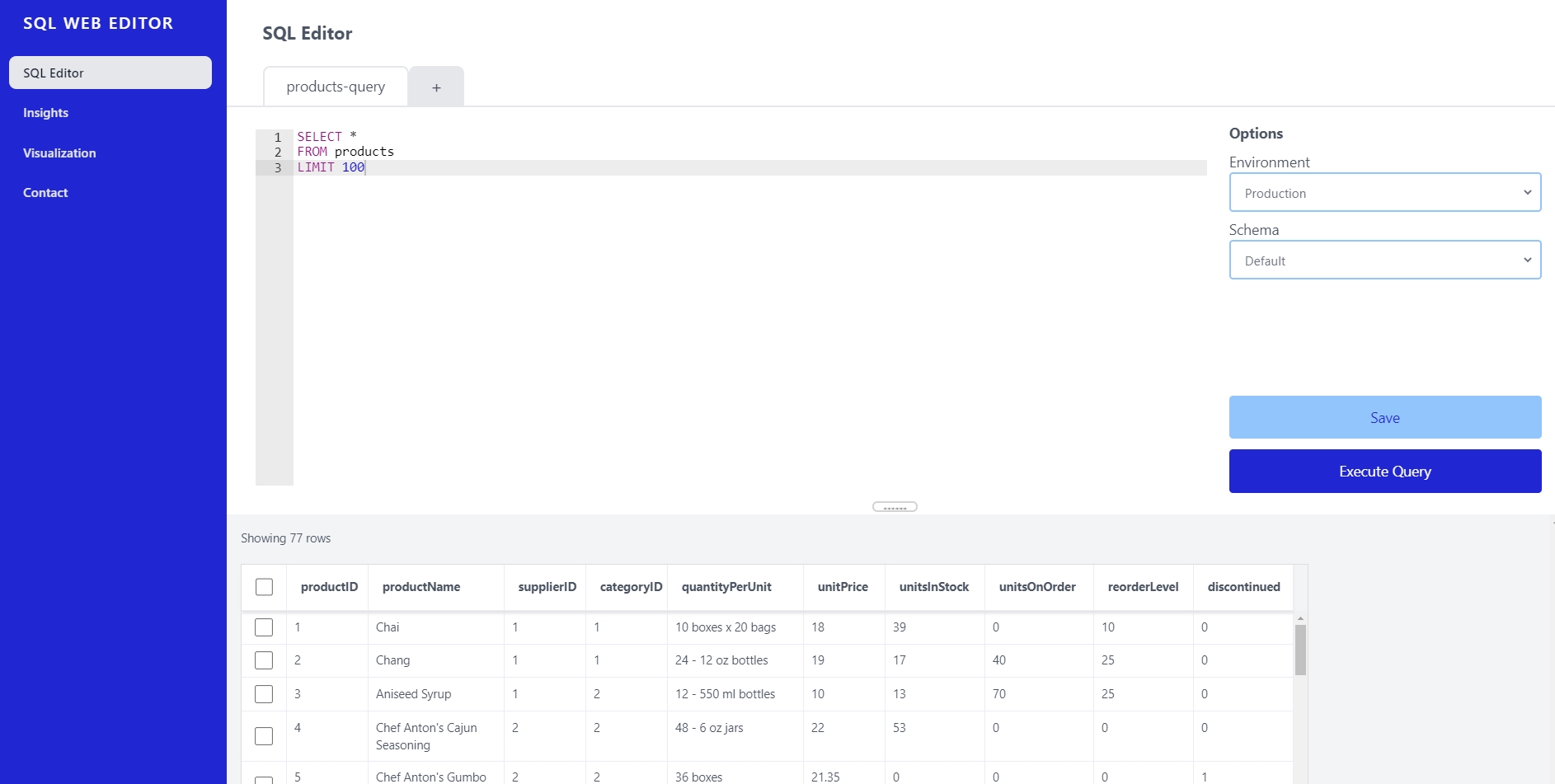Click the results table vertical scrollbar

click(1300, 651)
